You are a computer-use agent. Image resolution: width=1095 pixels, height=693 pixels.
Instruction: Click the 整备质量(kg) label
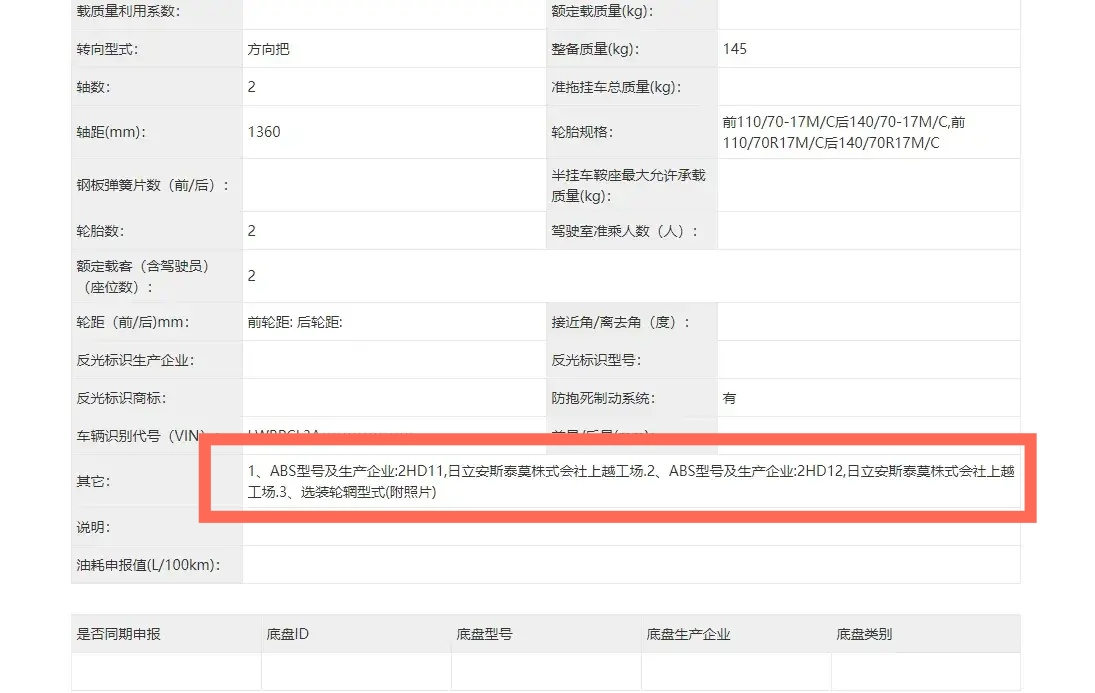(x=595, y=49)
